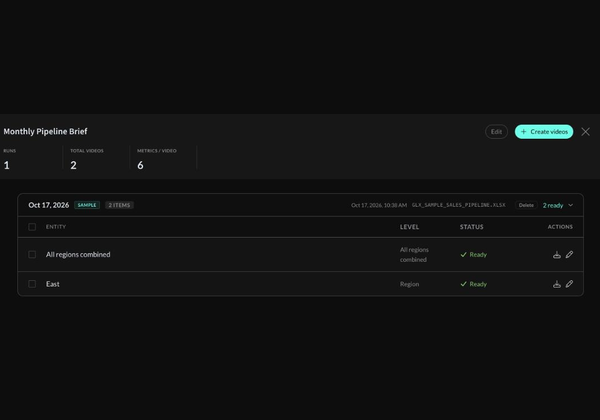
Task: Close the Monthly Pipeline Brief panel
Action: click(x=585, y=132)
